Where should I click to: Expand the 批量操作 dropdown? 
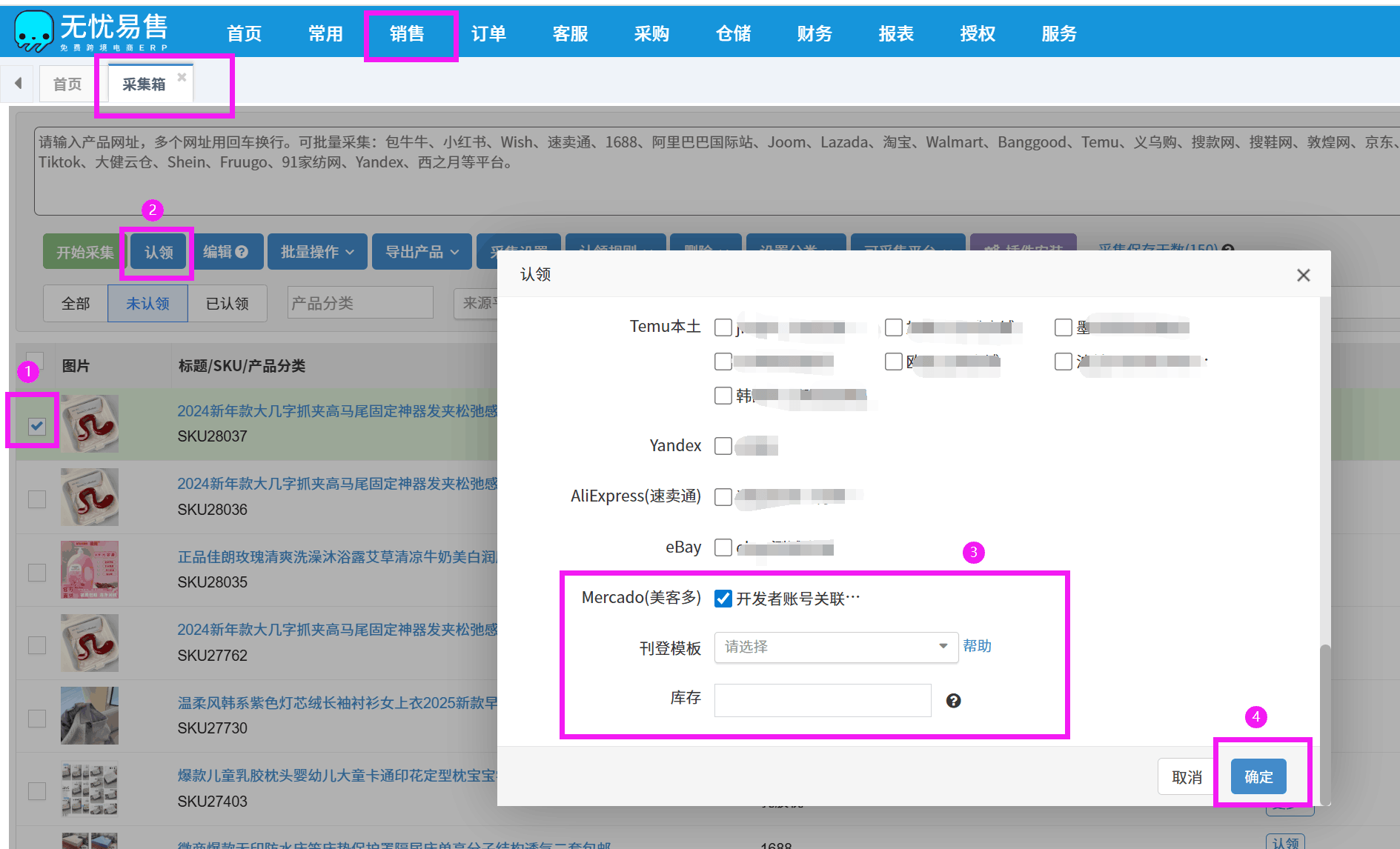[317, 251]
